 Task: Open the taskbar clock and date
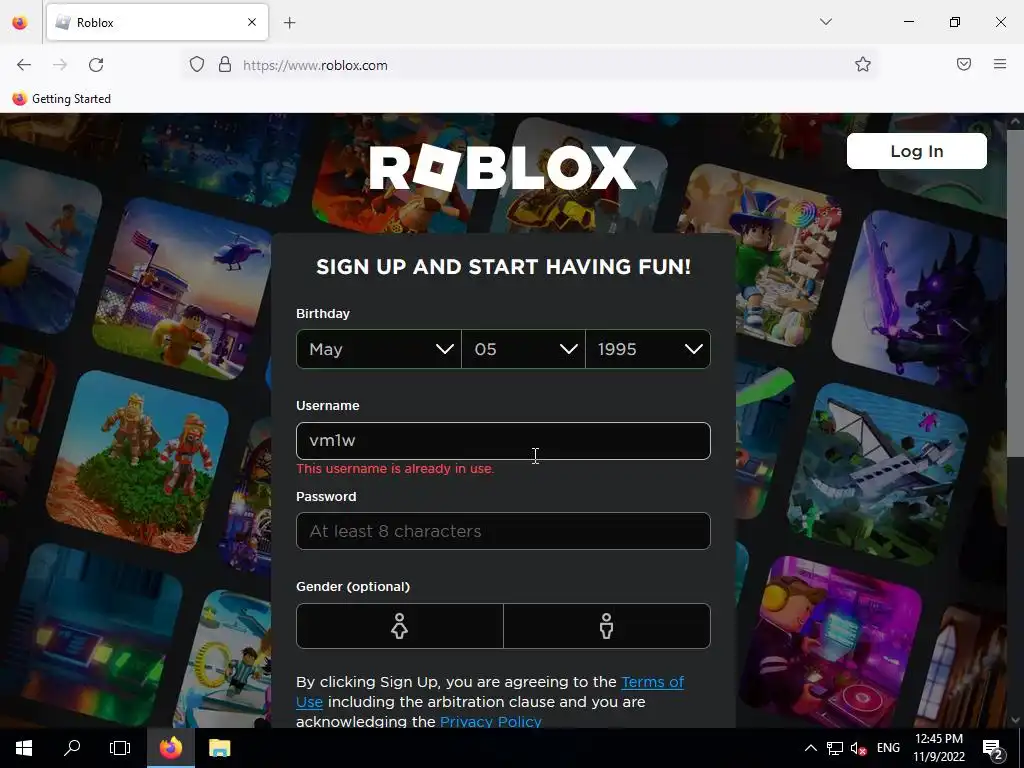pyautogui.click(x=938, y=748)
